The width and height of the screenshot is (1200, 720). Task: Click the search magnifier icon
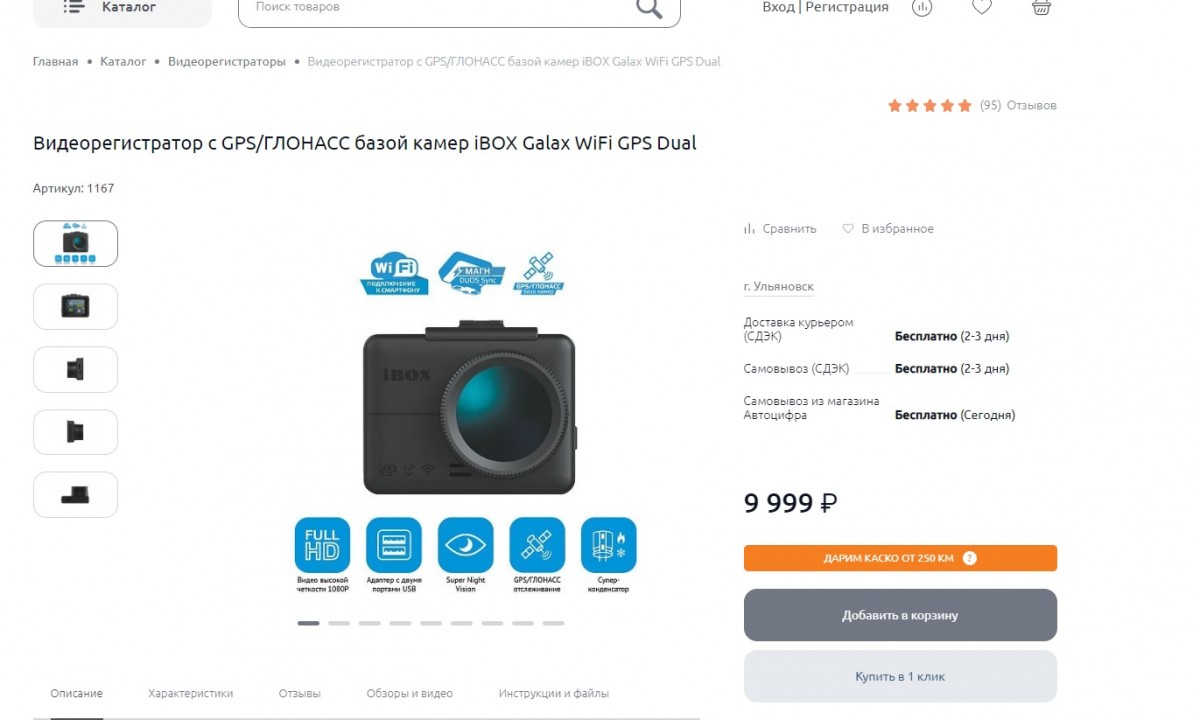tap(649, 8)
